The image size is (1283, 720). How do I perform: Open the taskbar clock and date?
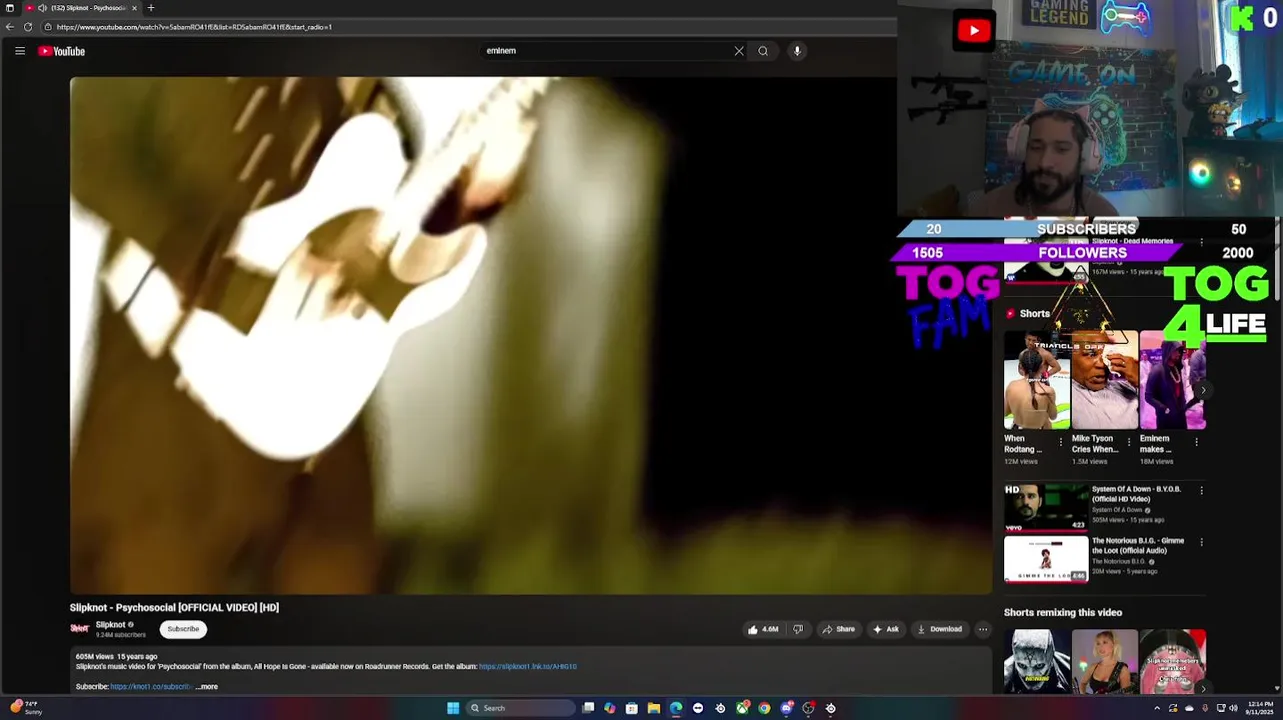click(x=1260, y=708)
